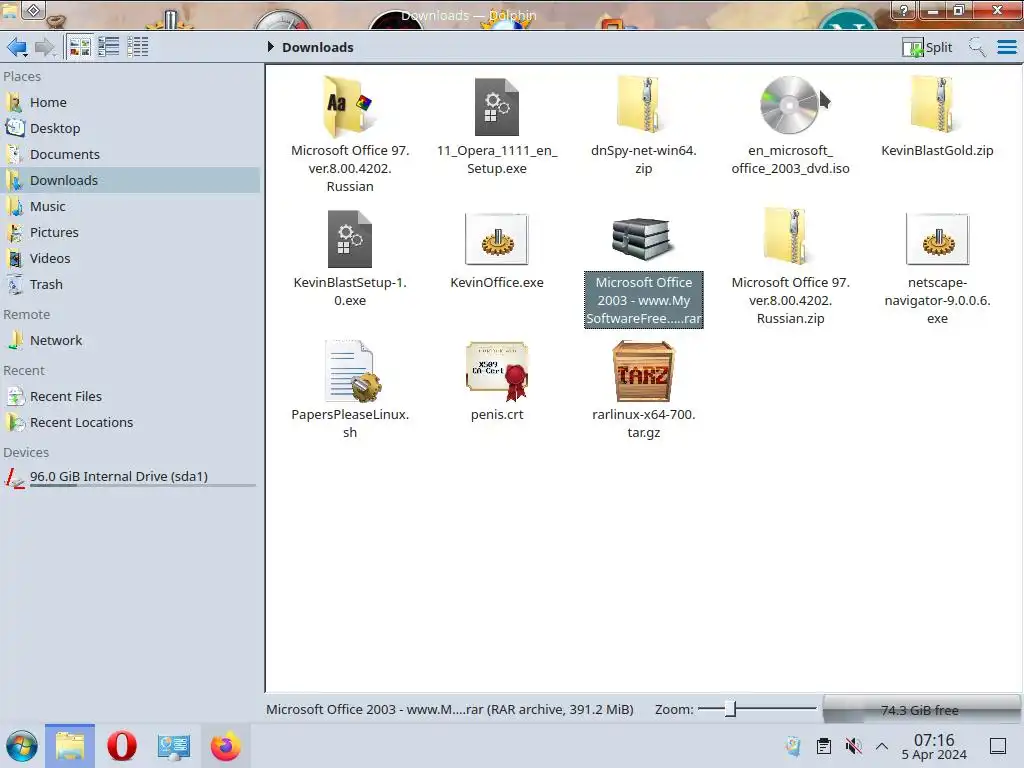Click the window help question mark button
This screenshot has width=1024, height=768.
click(904, 10)
